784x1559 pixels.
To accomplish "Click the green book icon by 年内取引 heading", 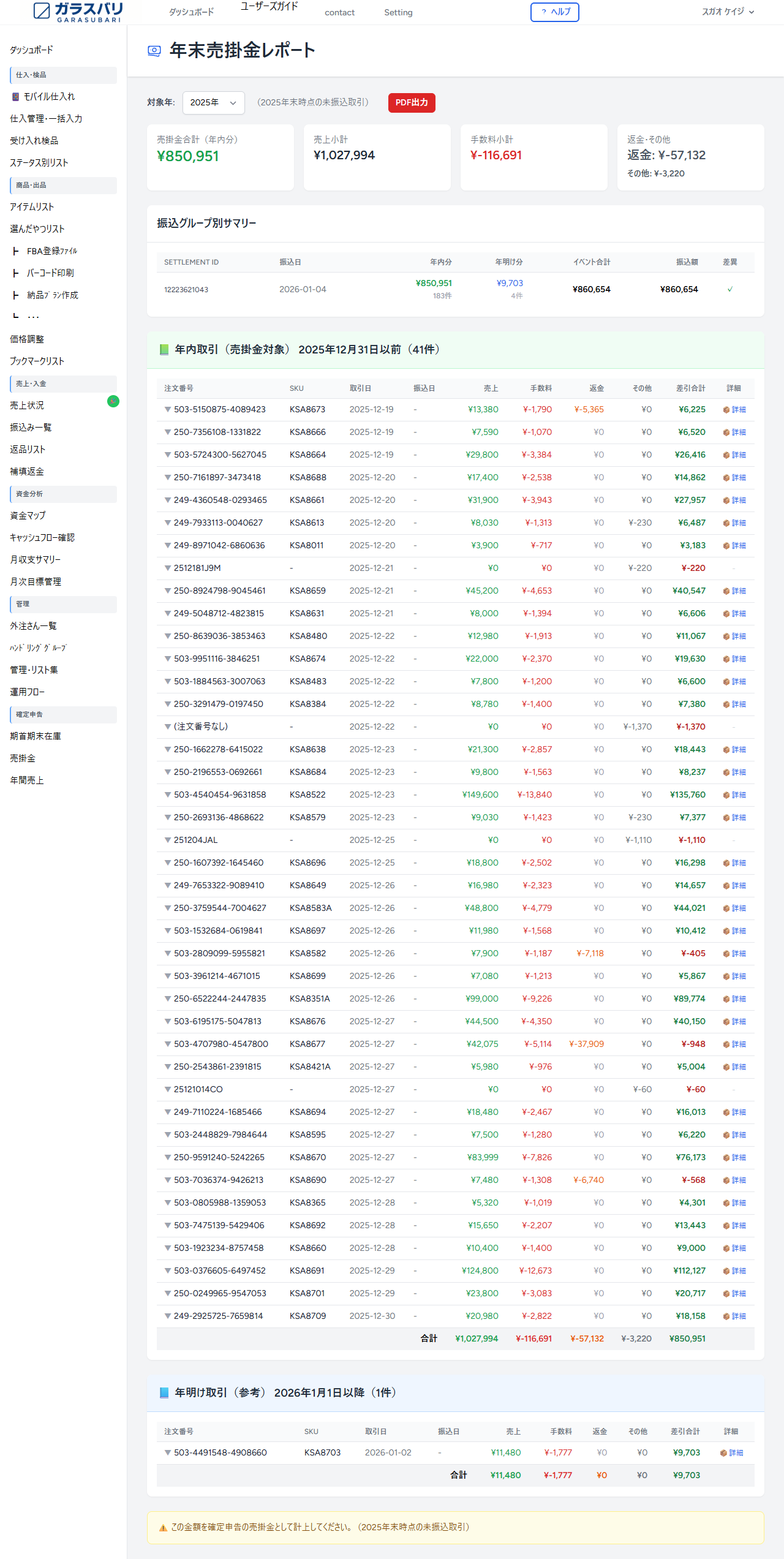I will point(164,350).
